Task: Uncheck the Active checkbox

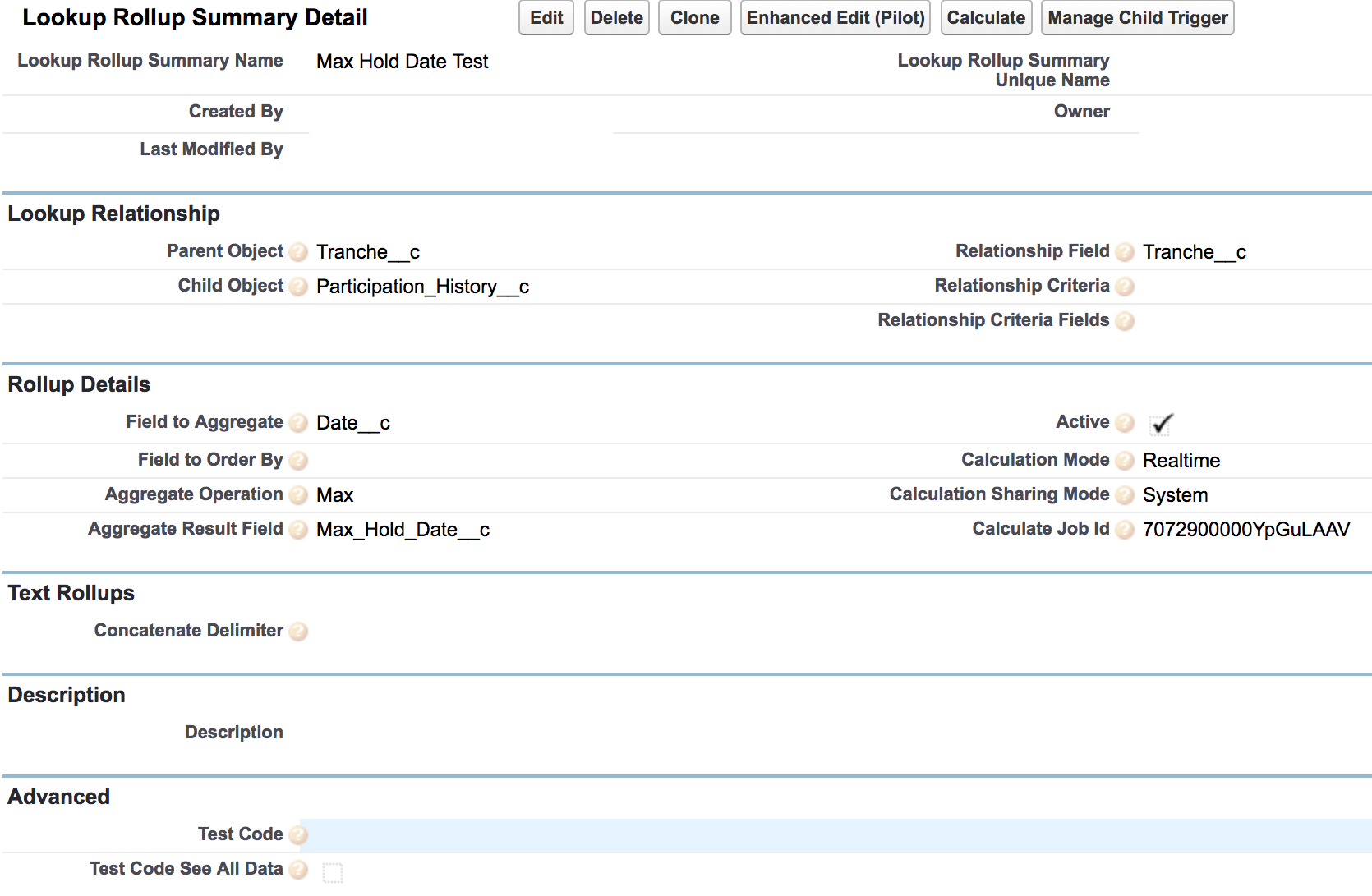Action: pyautogui.click(x=1159, y=423)
